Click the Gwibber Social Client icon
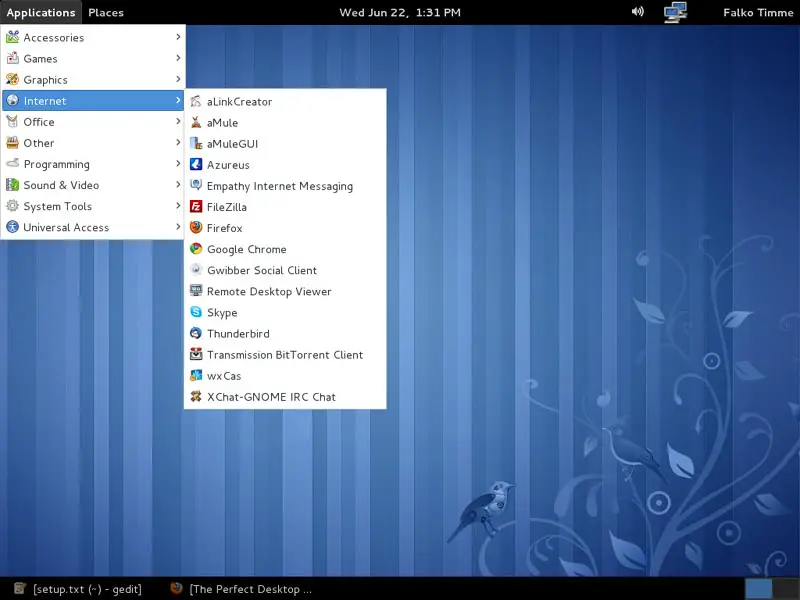The image size is (800, 600). [196, 269]
